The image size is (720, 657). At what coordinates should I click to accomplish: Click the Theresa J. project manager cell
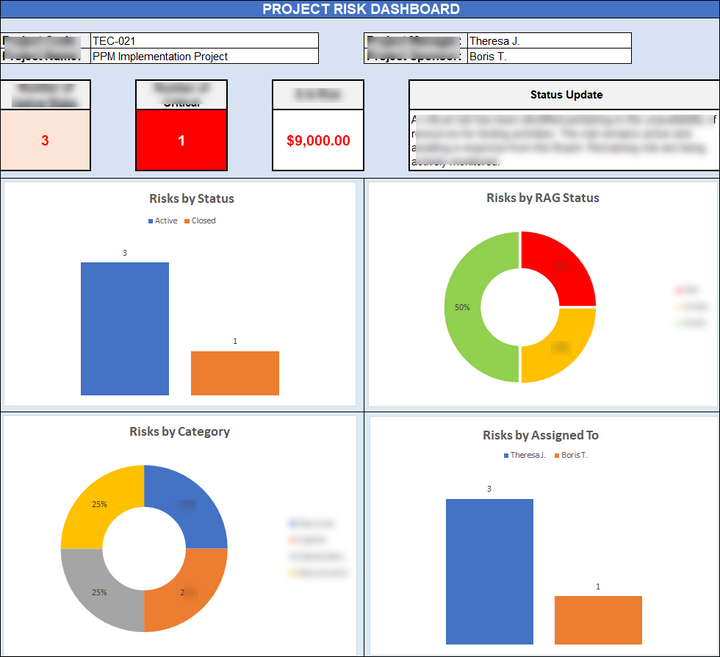tap(548, 41)
